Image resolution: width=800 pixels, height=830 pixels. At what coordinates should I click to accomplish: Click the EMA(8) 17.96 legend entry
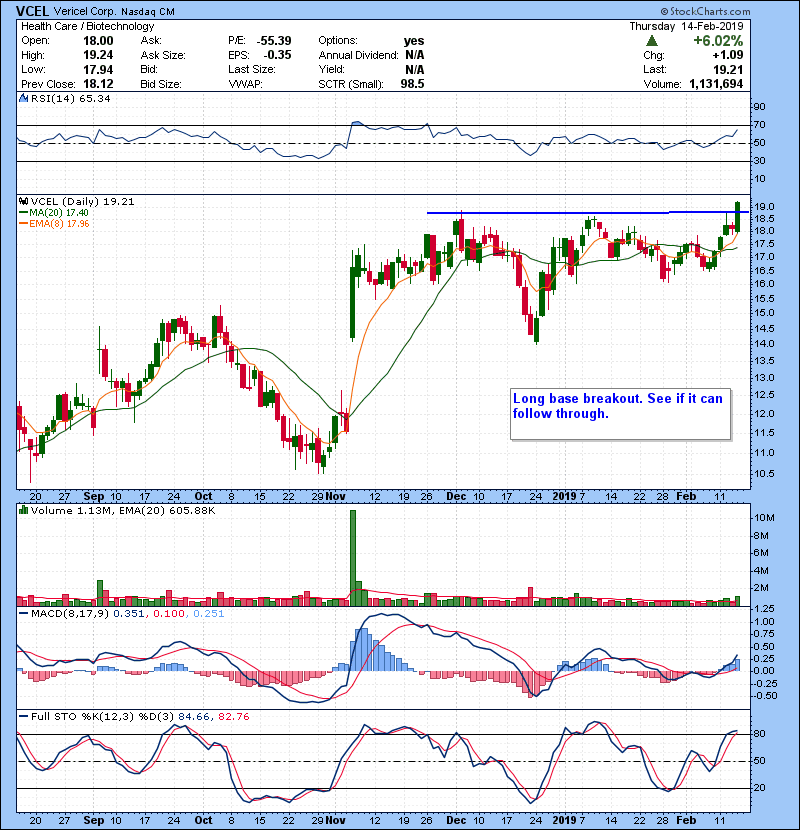pyautogui.click(x=59, y=224)
